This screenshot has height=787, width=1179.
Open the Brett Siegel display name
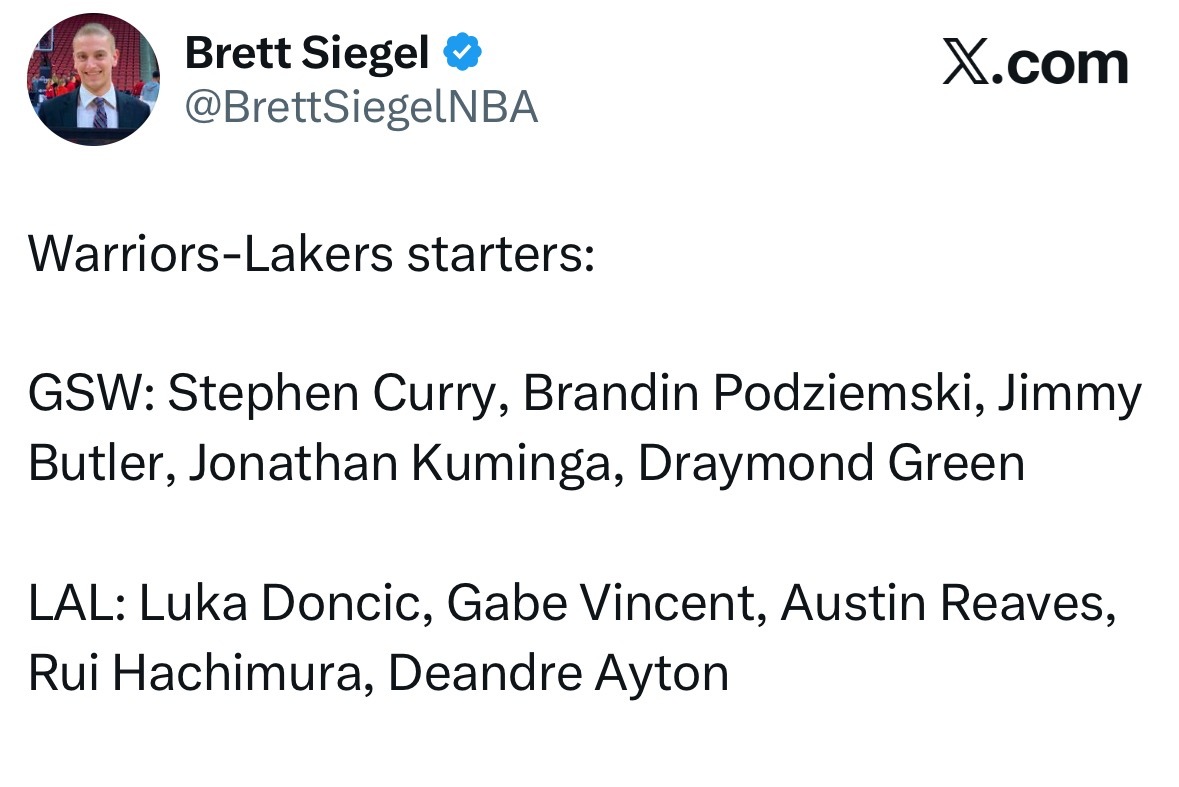point(307,53)
